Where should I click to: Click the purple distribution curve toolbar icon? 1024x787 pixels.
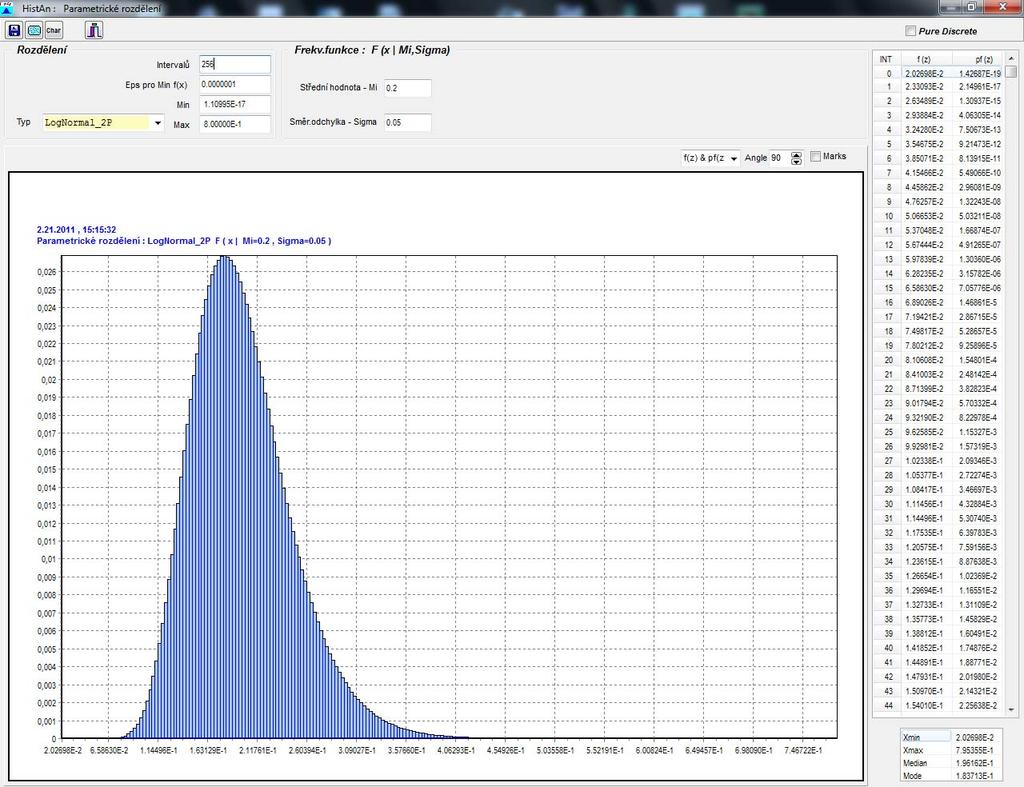[94, 30]
